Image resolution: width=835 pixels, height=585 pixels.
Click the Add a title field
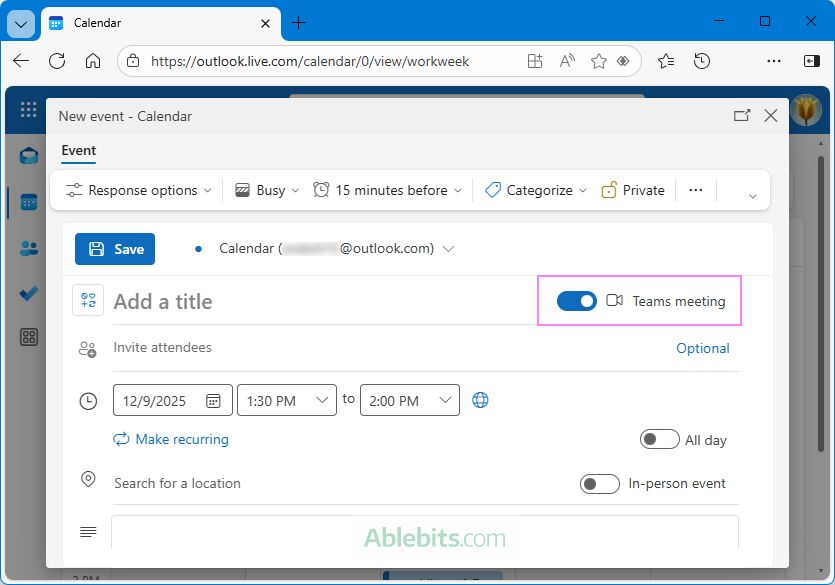(250, 301)
